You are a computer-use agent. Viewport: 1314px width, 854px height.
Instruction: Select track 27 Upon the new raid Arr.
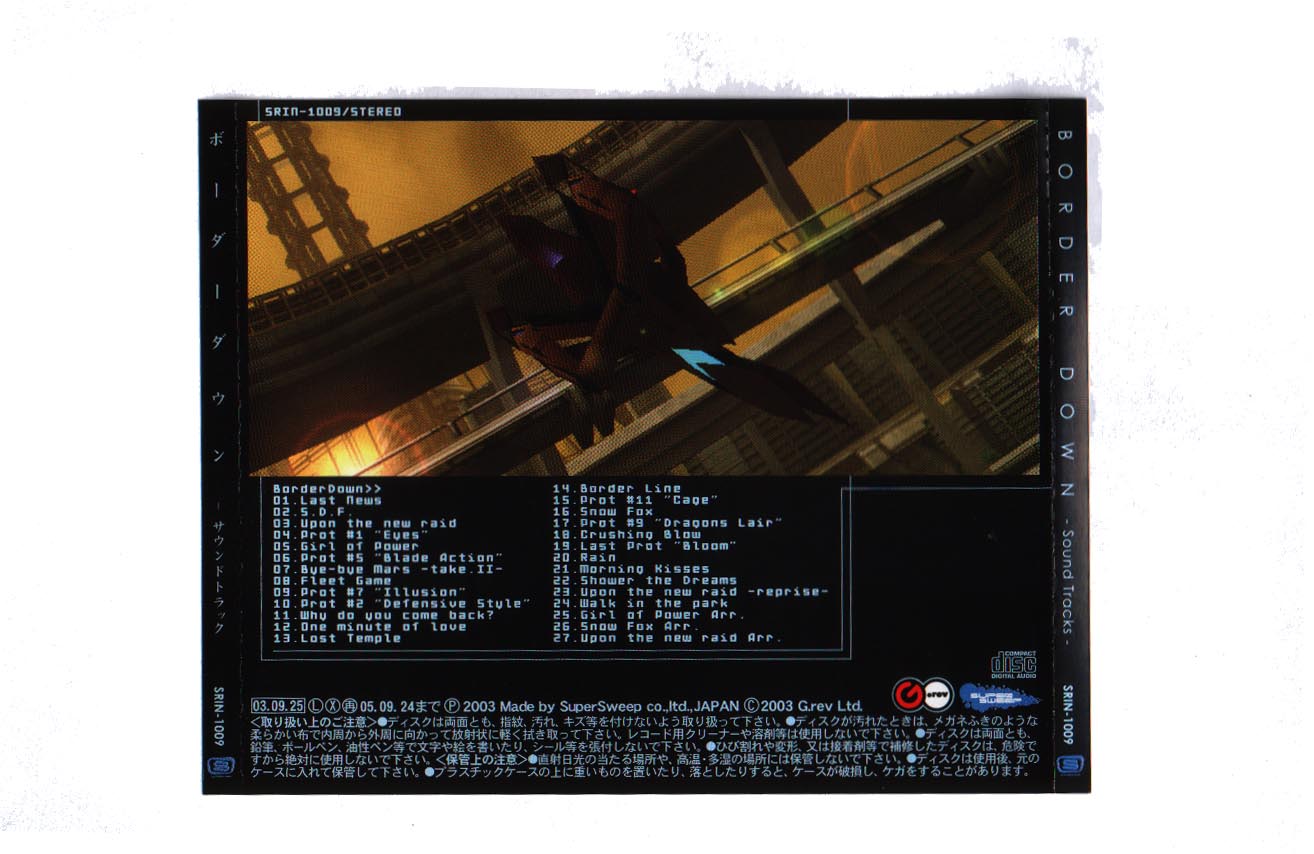[667, 638]
